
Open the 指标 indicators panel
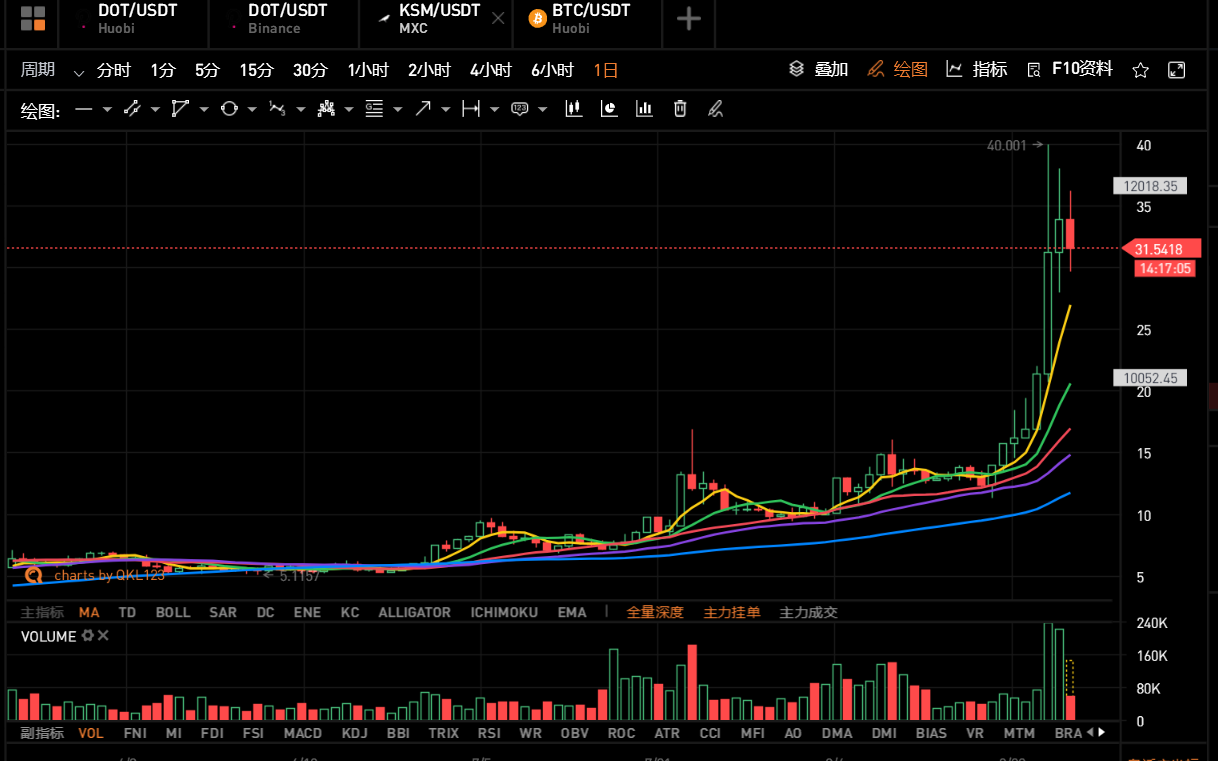click(977, 70)
